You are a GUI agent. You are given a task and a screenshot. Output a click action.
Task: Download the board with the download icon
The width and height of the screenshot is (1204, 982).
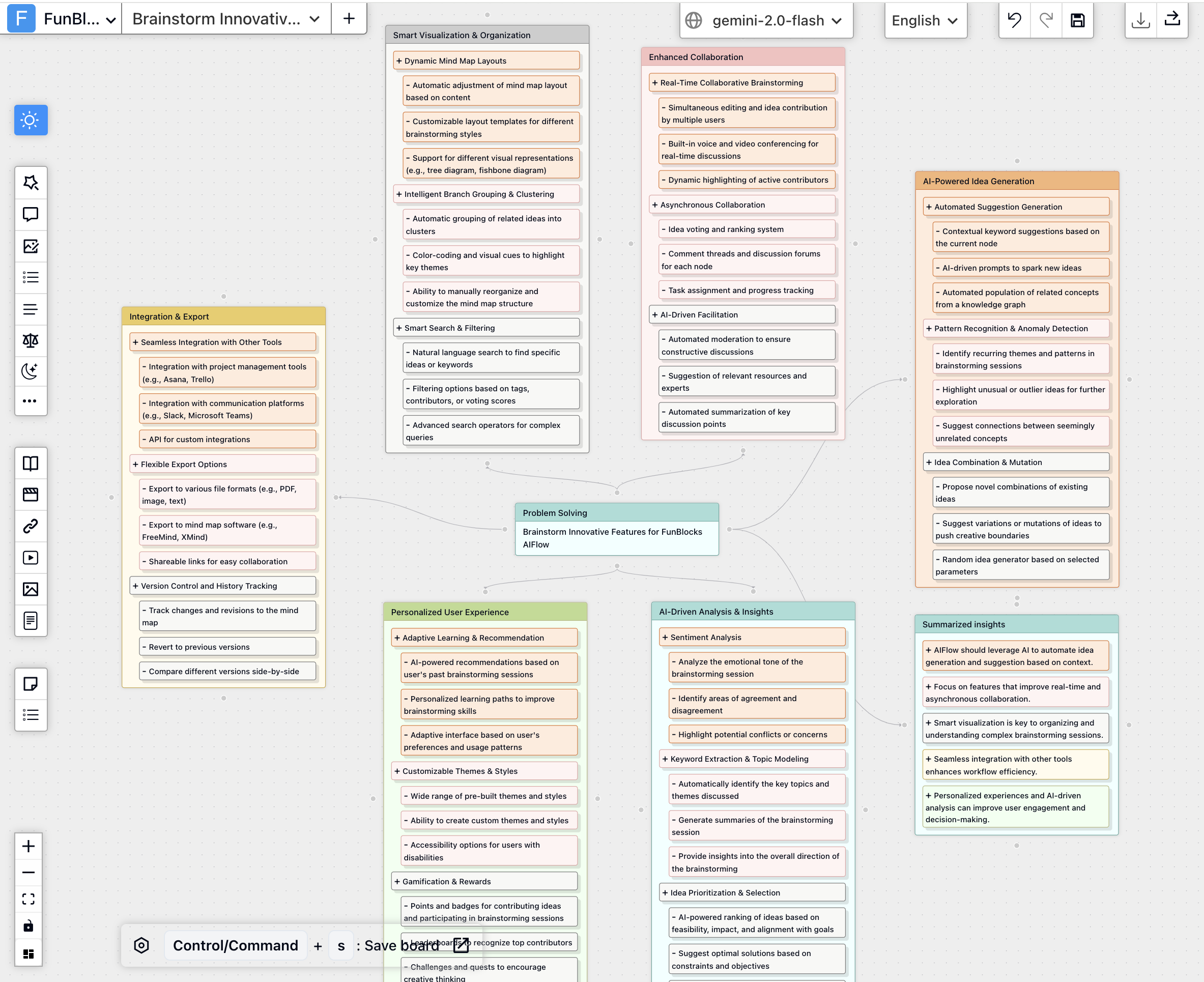pyautogui.click(x=1140, y=20)
